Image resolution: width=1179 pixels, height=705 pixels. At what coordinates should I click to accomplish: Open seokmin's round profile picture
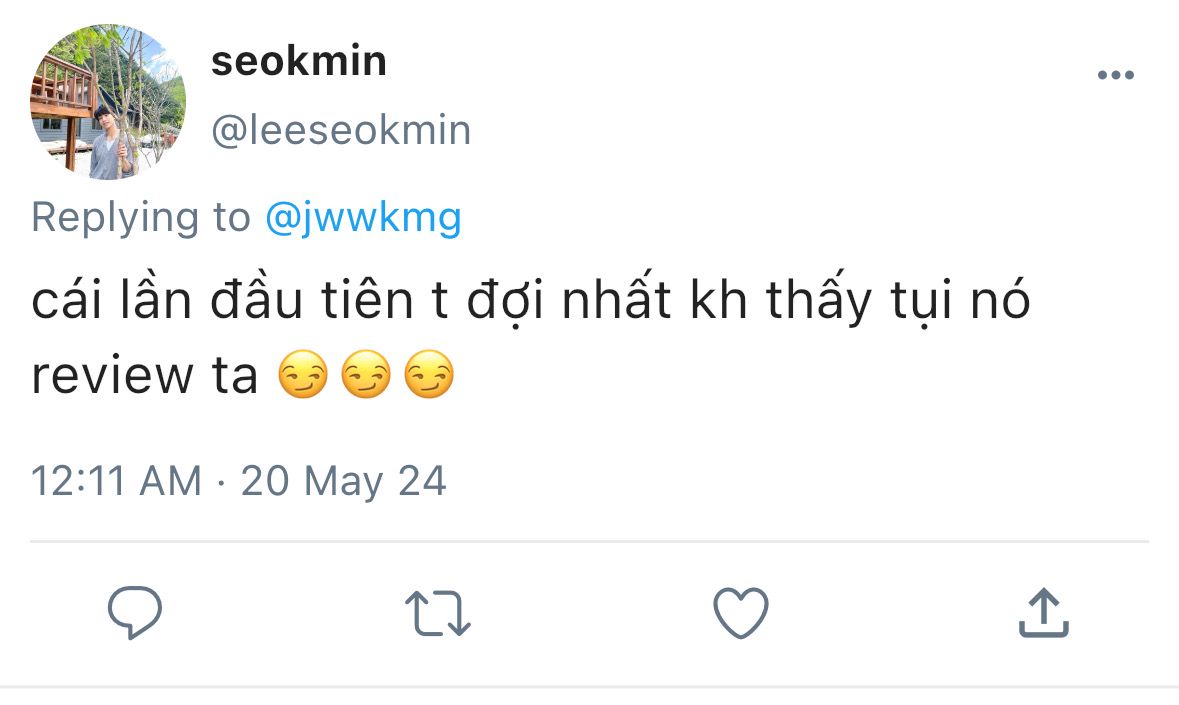tap(108, 101)
